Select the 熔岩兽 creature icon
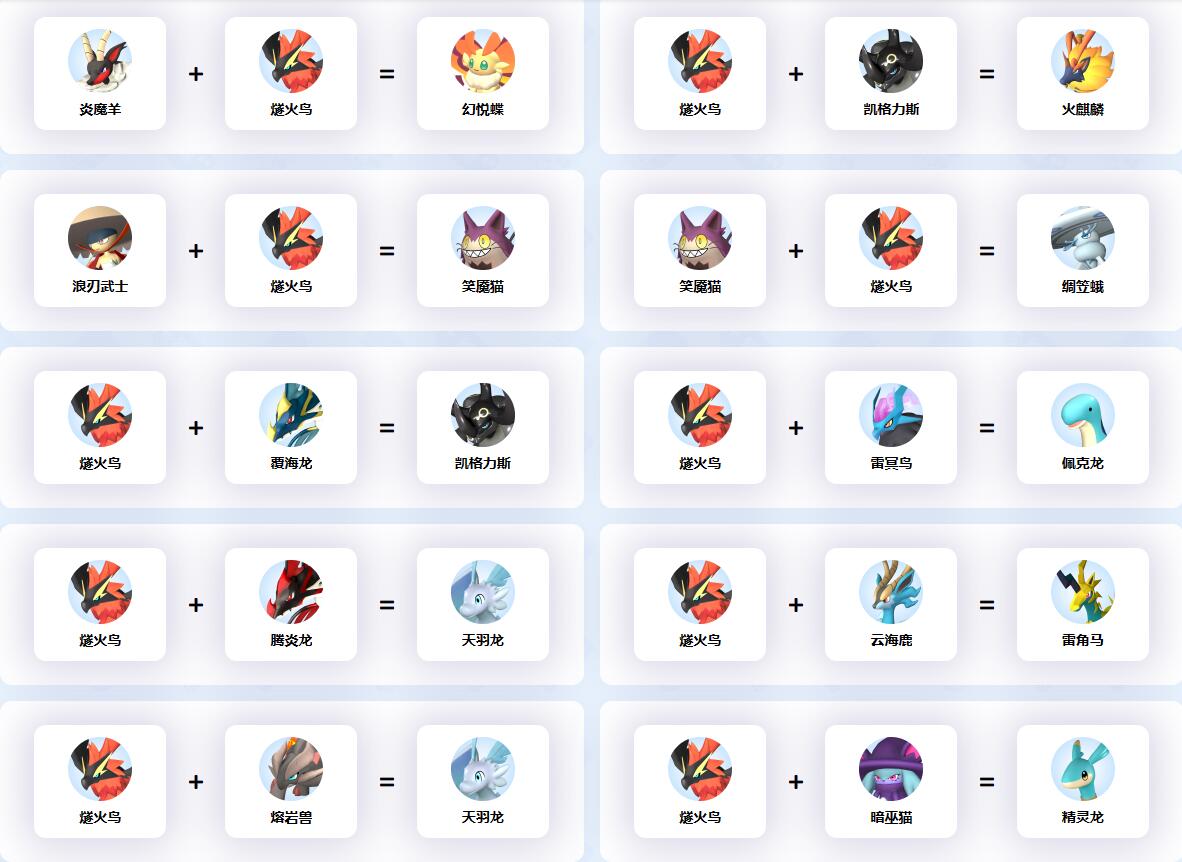Screen dimensions: 1182x862 [291, 769]
